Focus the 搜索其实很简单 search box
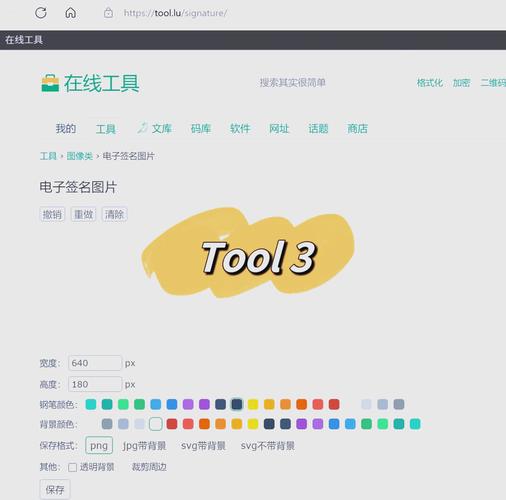506x500 pixels. [293, 82]
